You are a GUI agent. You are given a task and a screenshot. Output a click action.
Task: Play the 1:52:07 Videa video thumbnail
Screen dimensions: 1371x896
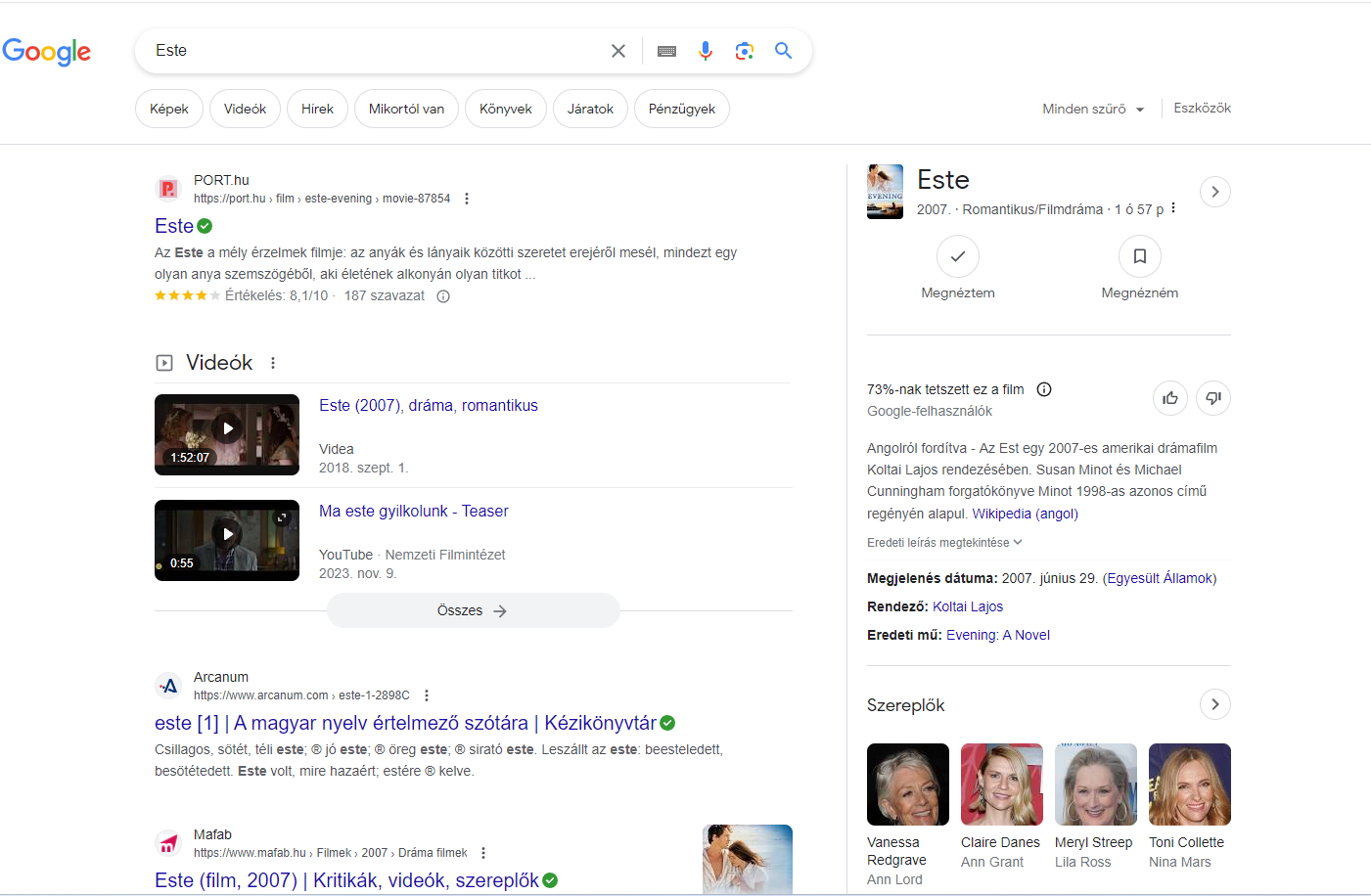click(227, 434)
